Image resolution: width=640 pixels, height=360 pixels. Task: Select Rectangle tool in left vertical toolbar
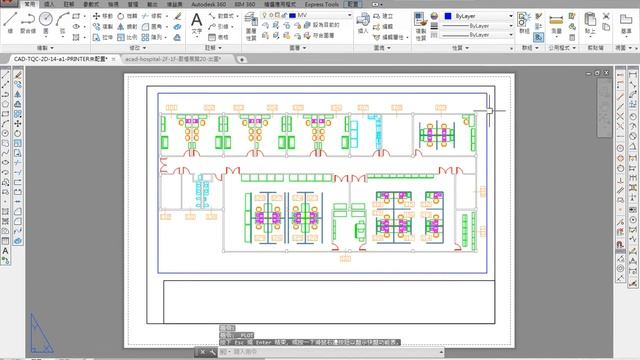(5, 114)
